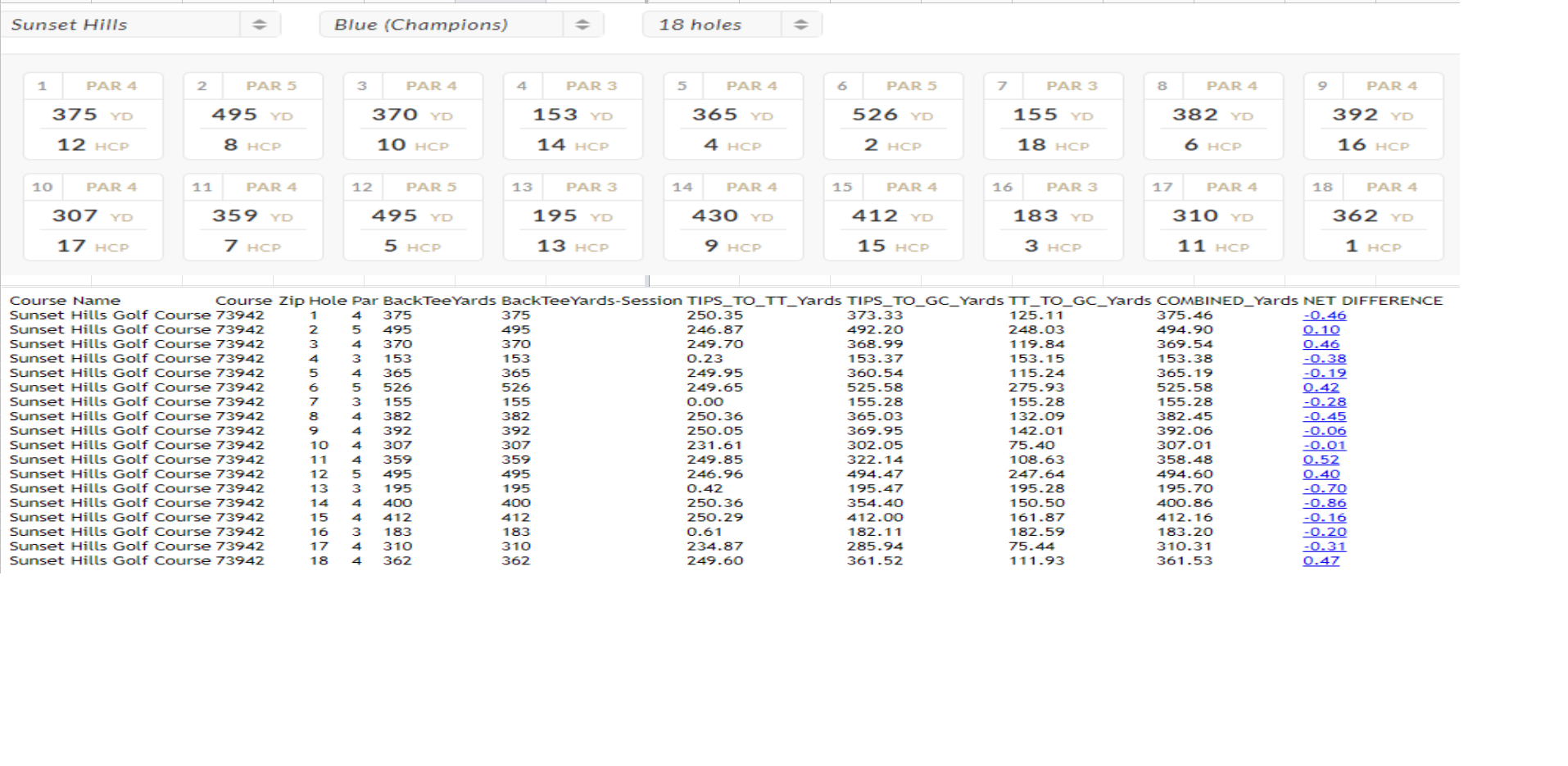
Task: Click the NET DIFFERENCE column header
Action: coord(1373,301)
